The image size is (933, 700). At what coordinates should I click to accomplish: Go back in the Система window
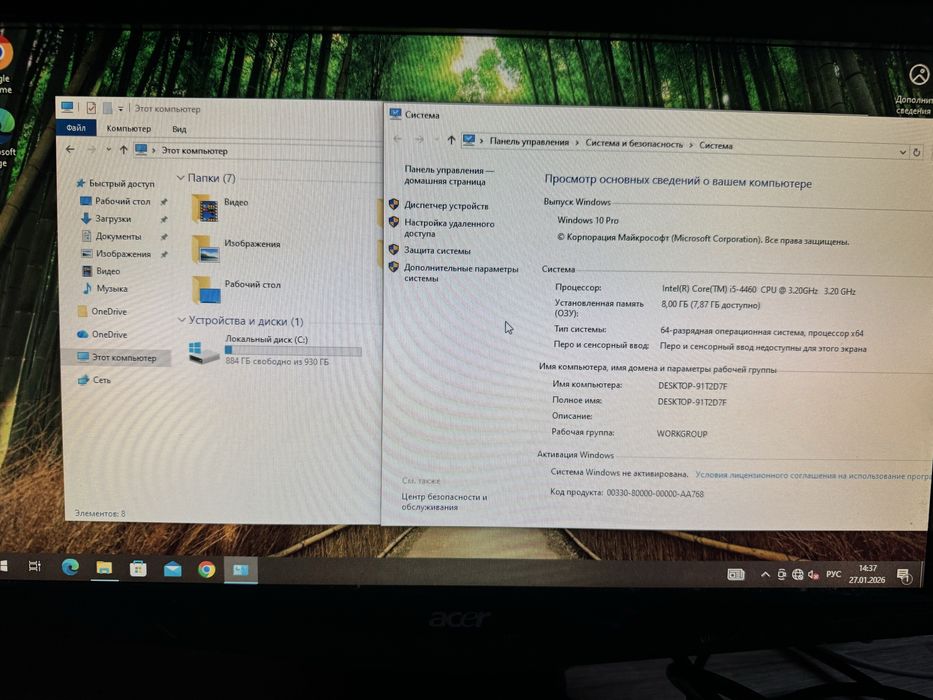(397, 139)
